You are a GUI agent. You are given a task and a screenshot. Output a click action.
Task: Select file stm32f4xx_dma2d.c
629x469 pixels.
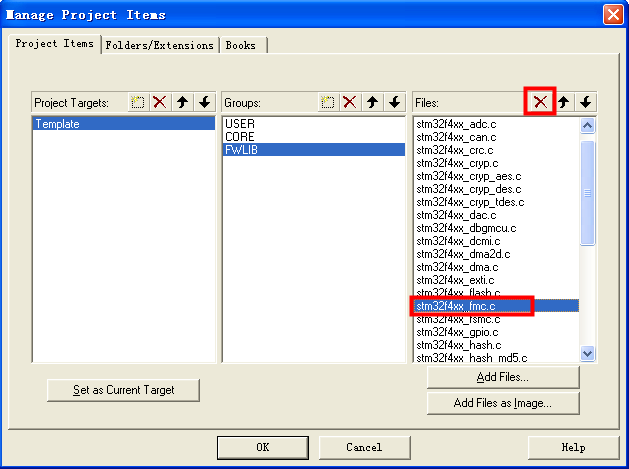(x=497, y=254)
